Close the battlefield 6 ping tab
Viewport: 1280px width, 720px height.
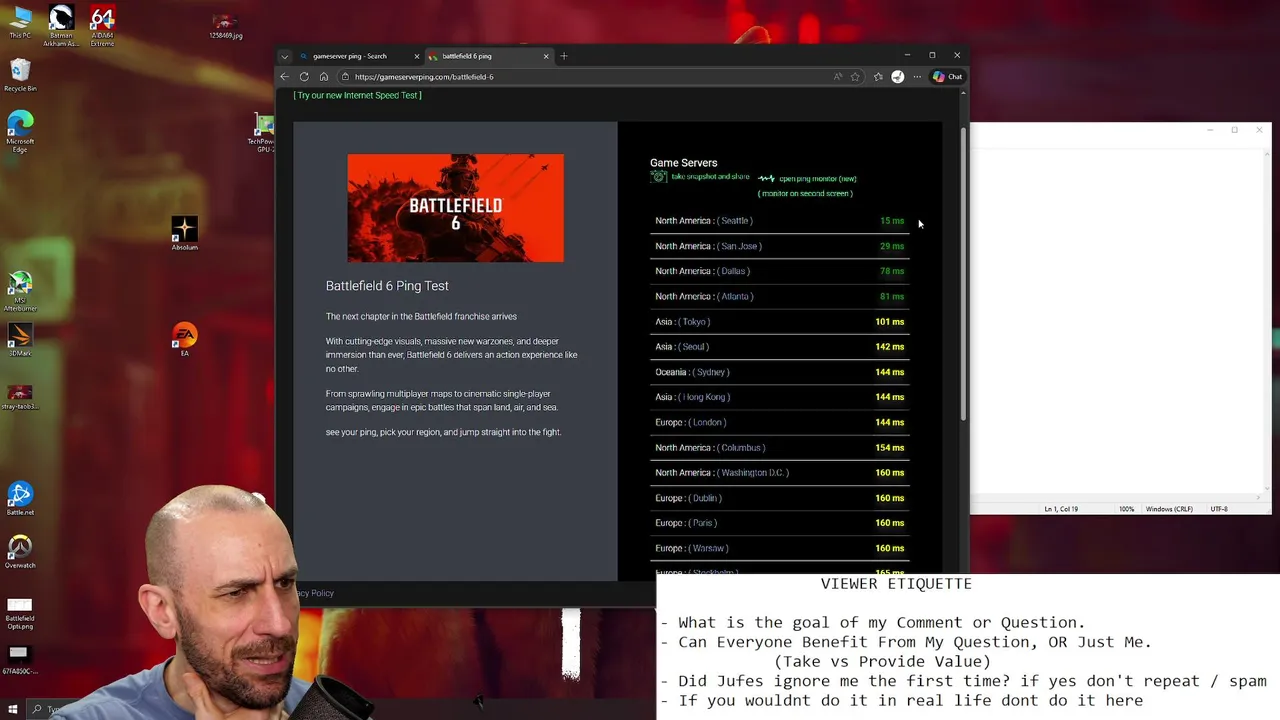click(x=546, y=56)
